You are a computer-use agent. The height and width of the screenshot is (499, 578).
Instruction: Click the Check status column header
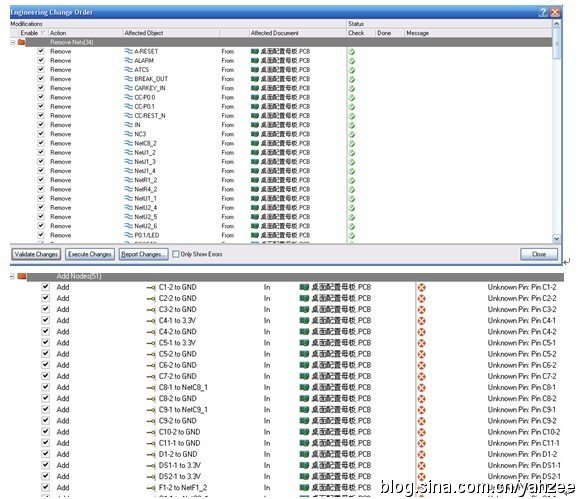356,33
